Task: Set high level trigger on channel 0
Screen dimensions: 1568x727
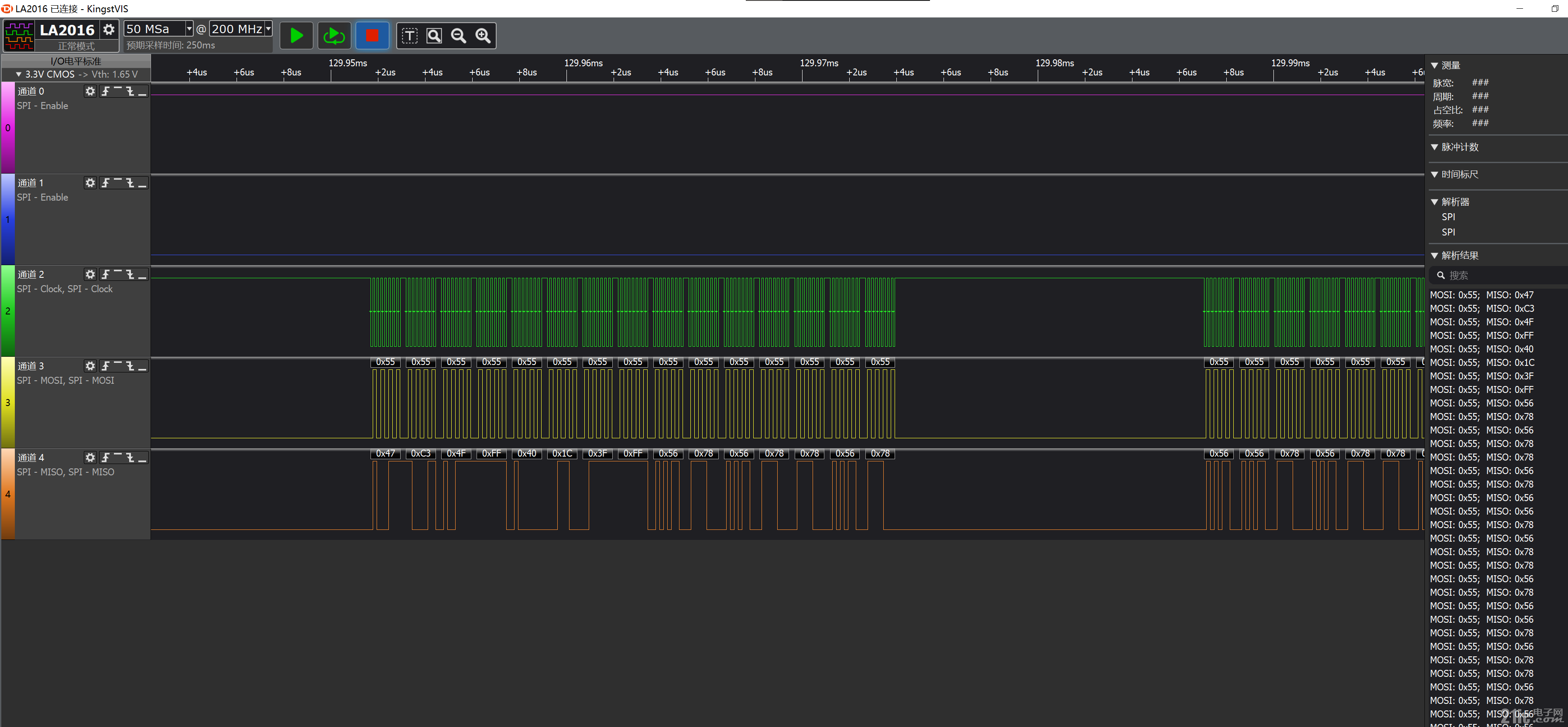Action: [118, 91]
